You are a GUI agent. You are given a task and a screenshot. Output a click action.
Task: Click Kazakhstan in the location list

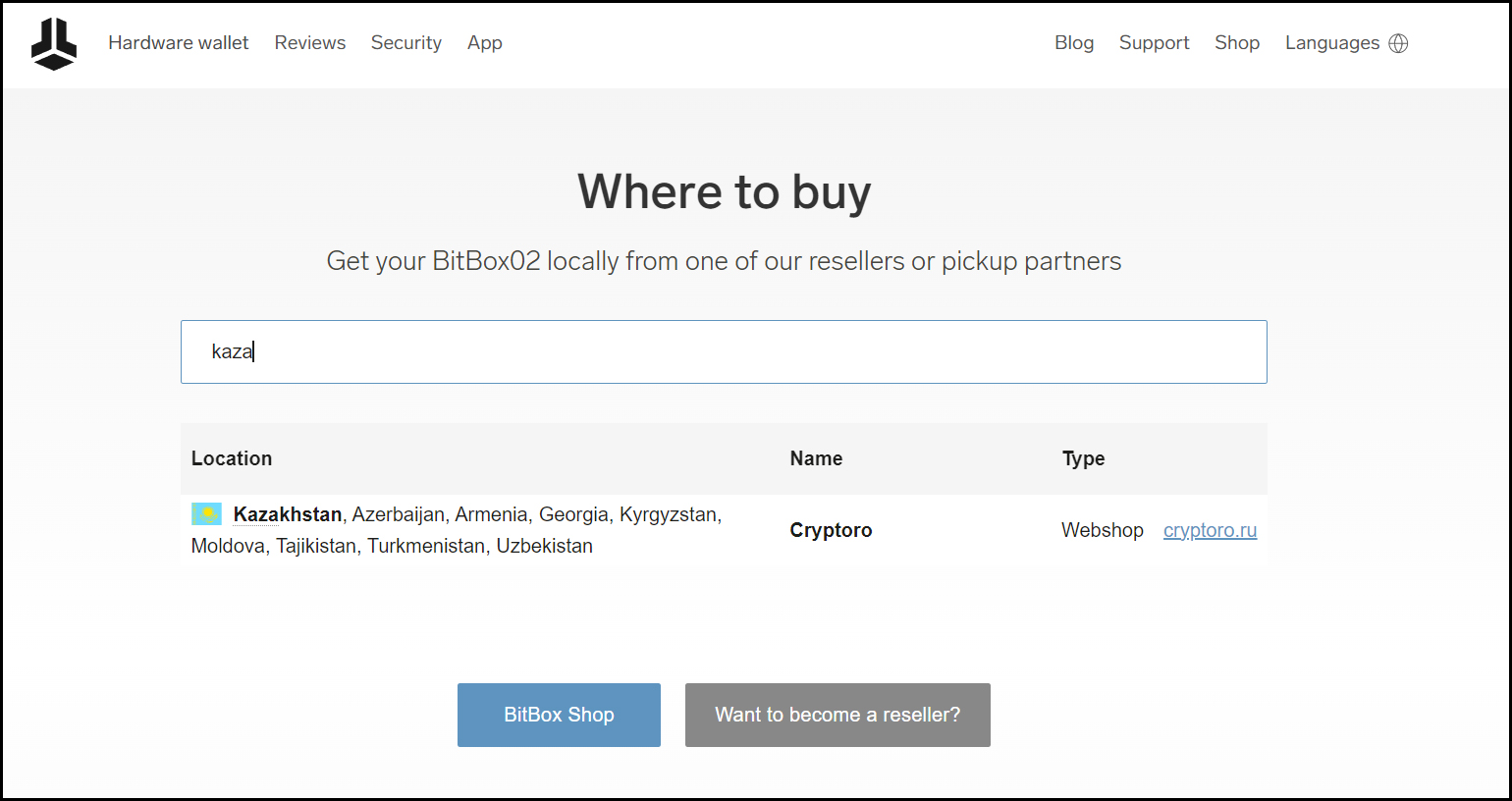point(287,513)
